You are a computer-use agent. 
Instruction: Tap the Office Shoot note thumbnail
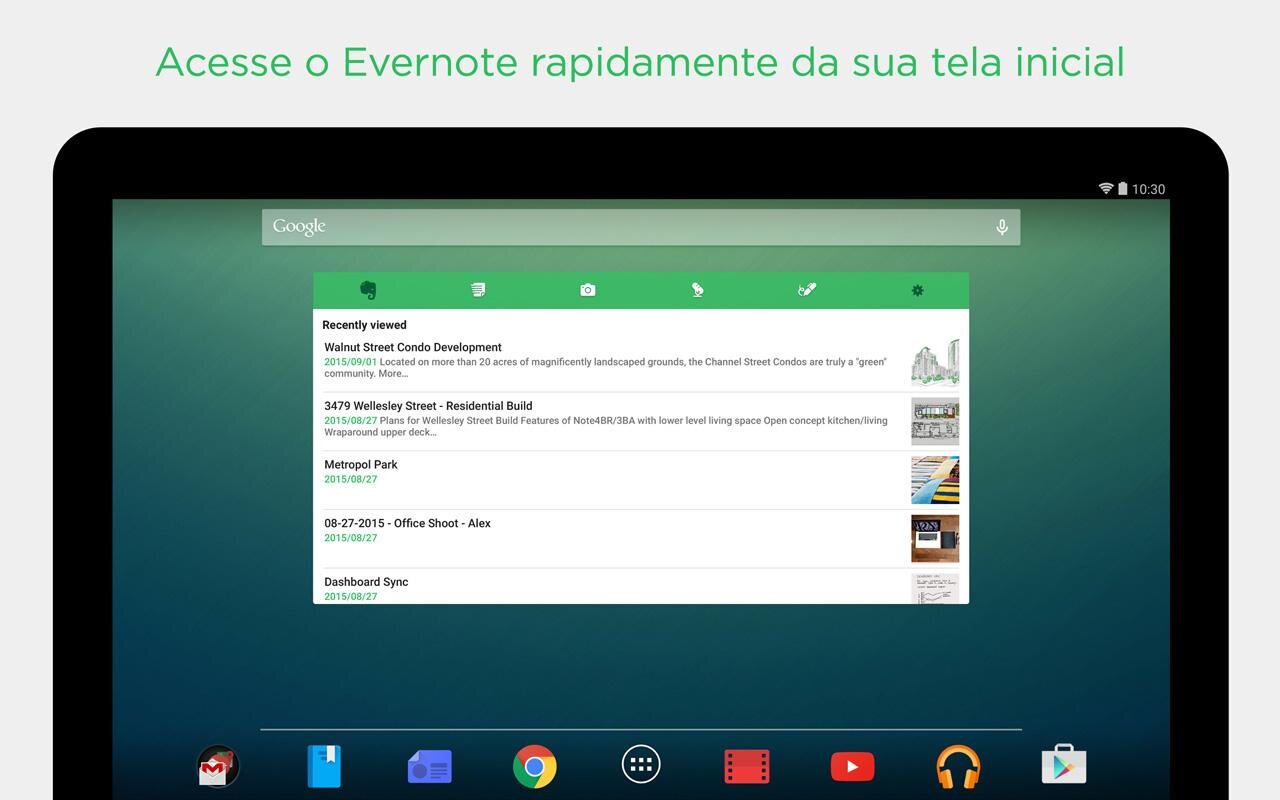(x=935, y=539)
